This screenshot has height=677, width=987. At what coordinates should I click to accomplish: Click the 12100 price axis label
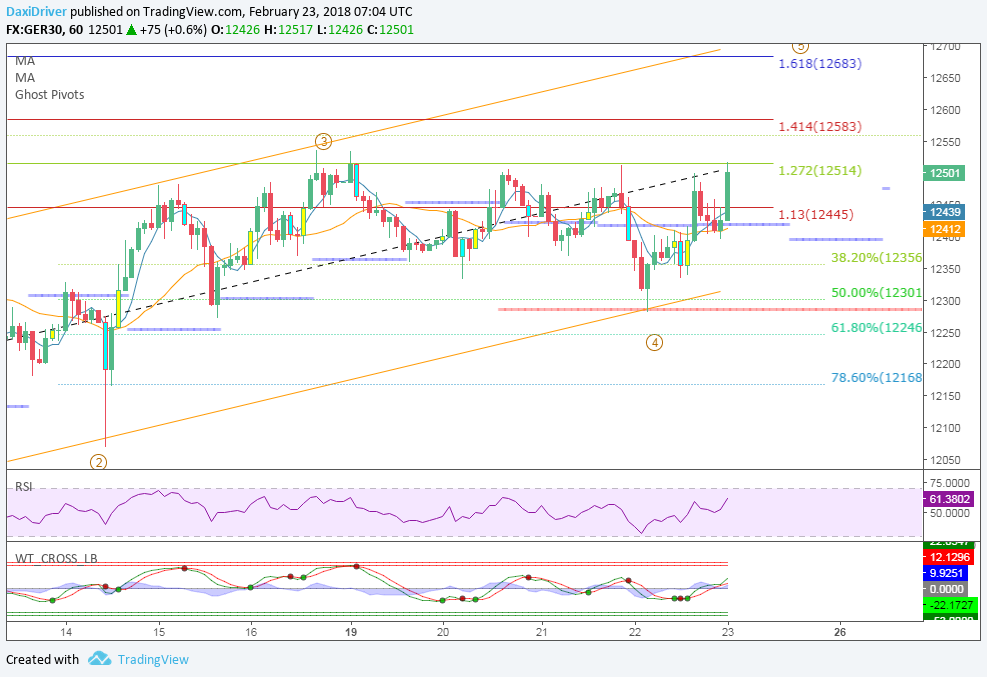coord(946,428)
